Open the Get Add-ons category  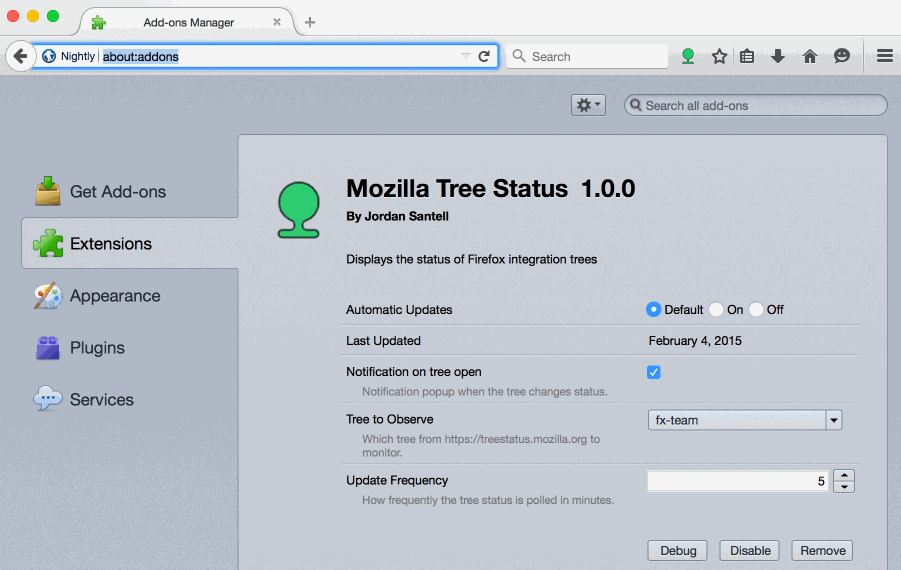click(129, 191)
